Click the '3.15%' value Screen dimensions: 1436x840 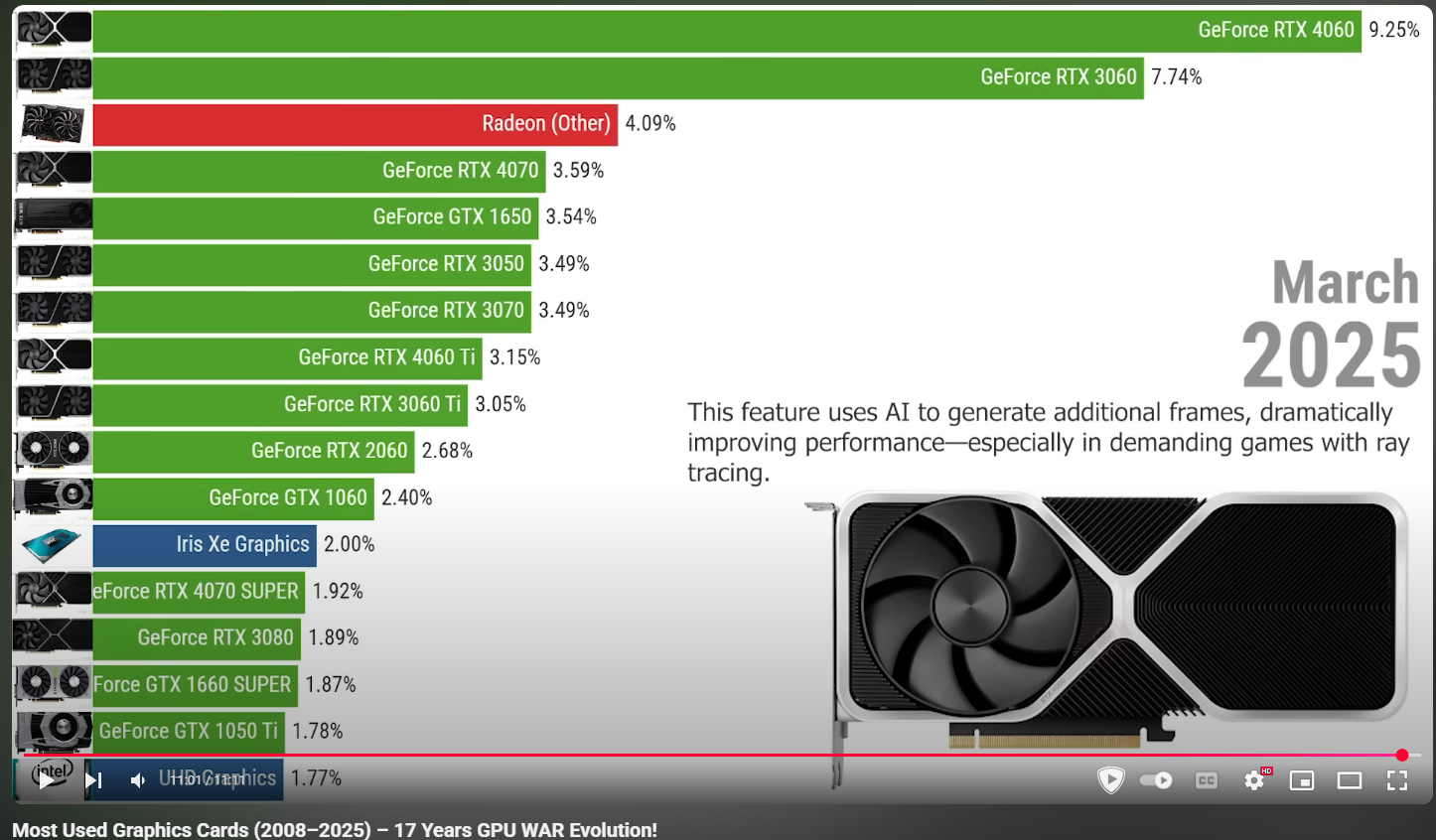point(515,356)
